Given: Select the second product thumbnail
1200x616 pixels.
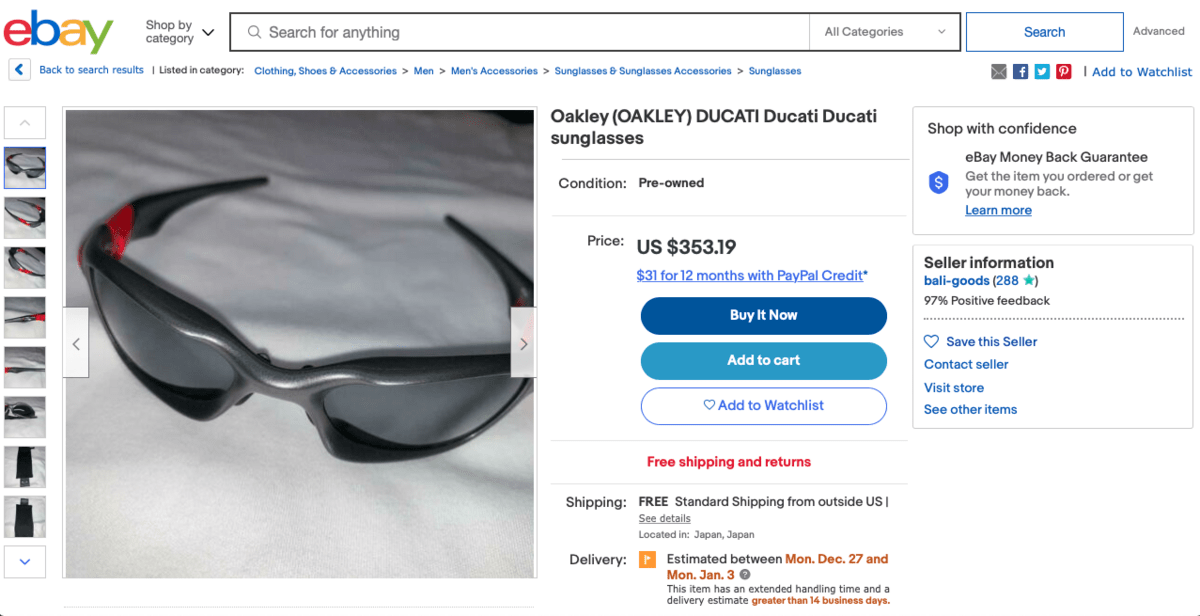Looking at the screenshot, I should [25, 218].
